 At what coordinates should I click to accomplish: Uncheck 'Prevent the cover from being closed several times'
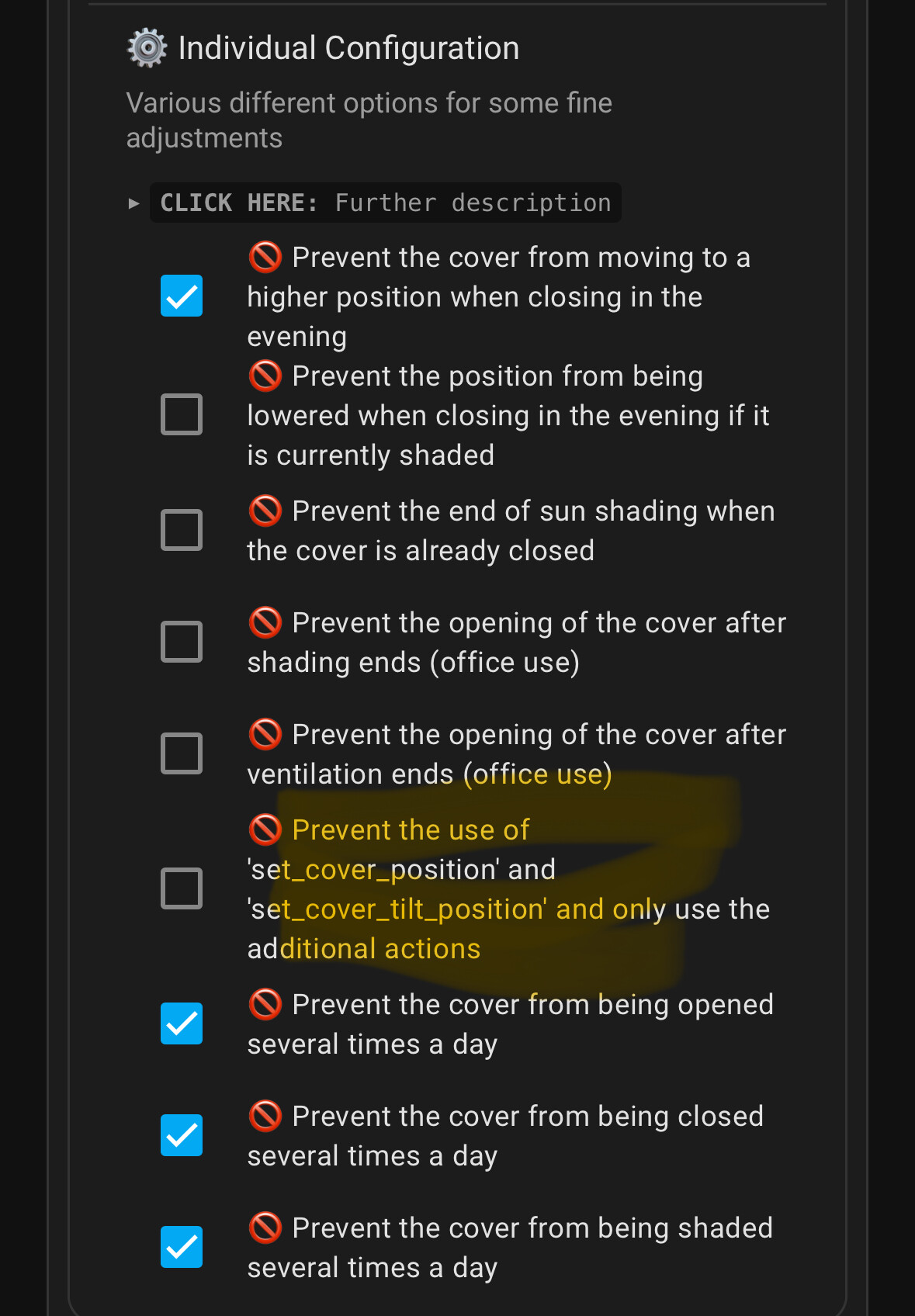tap(181, 1134)
